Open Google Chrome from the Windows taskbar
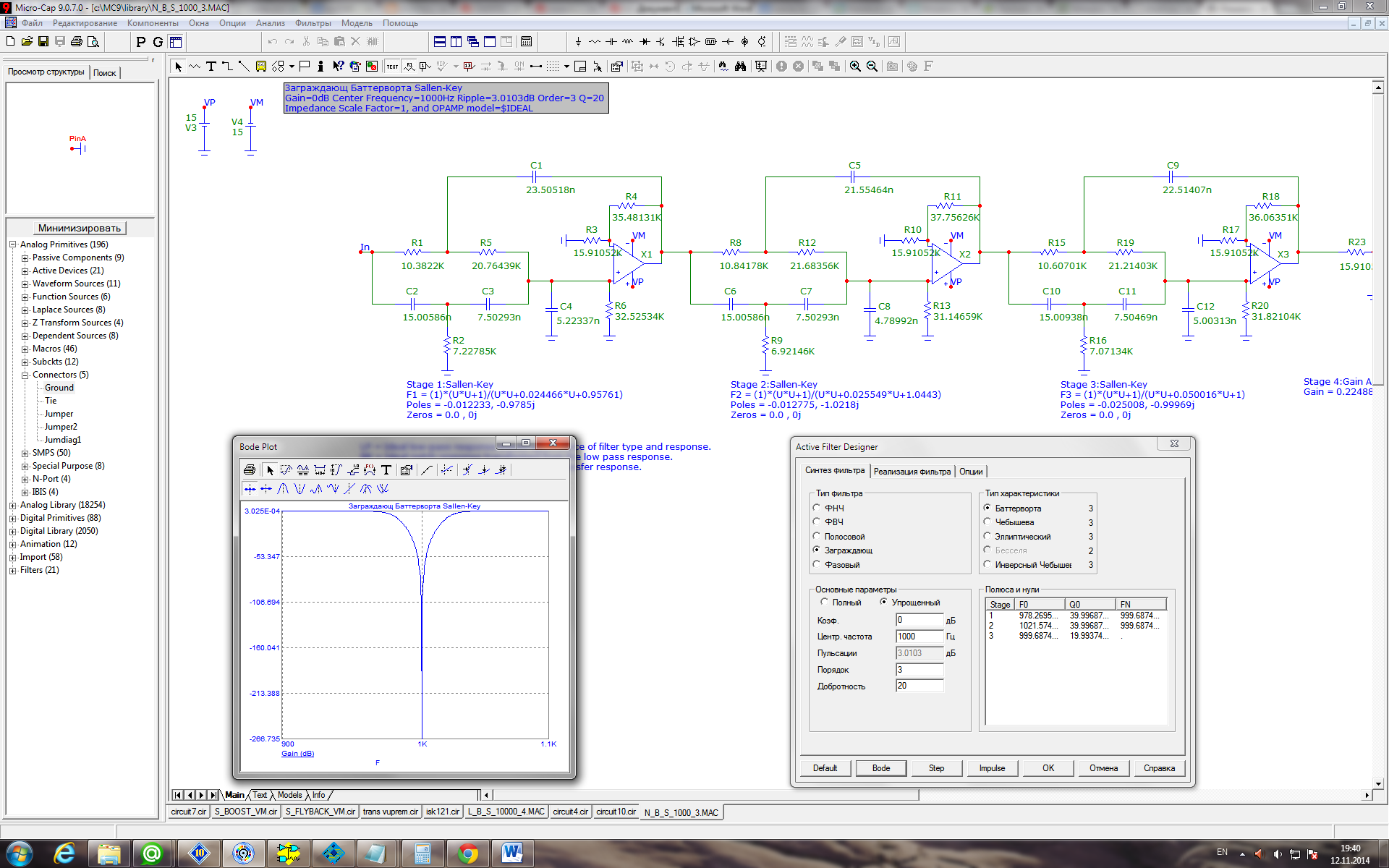1389x868 pixels. (x=467, y=854)
